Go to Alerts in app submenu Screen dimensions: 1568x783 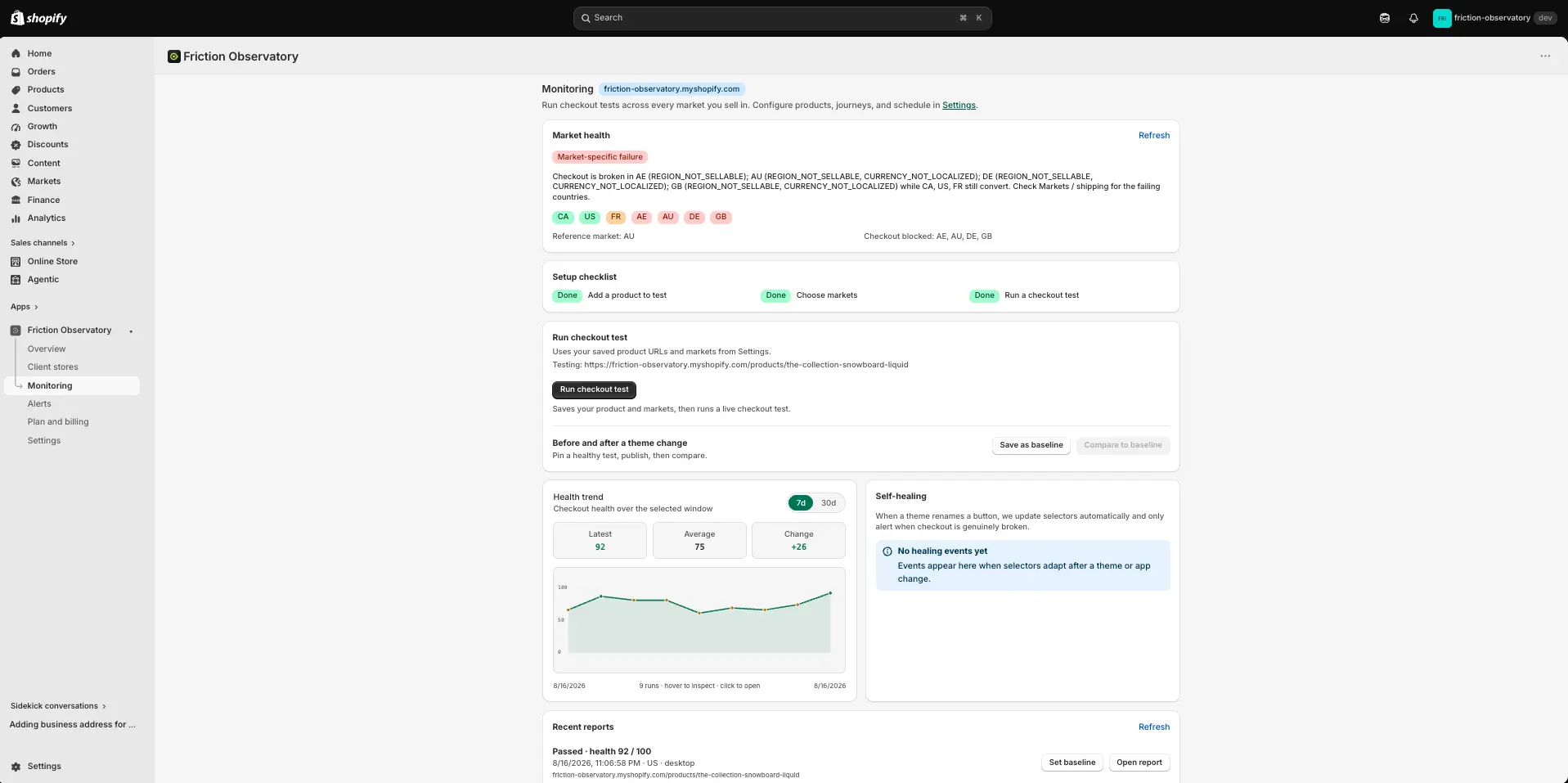click(x=39, y=403)
